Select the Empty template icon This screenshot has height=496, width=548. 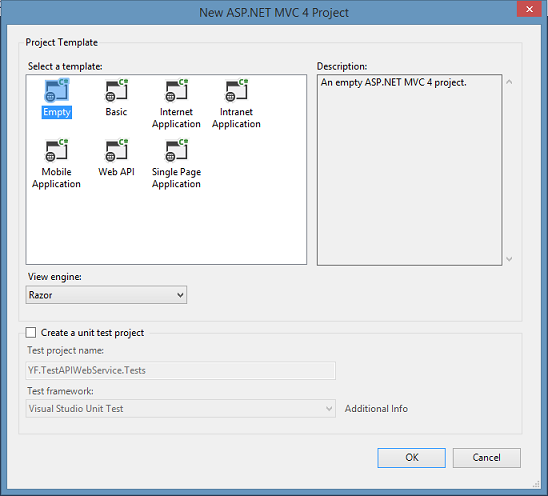pos(57,90)
